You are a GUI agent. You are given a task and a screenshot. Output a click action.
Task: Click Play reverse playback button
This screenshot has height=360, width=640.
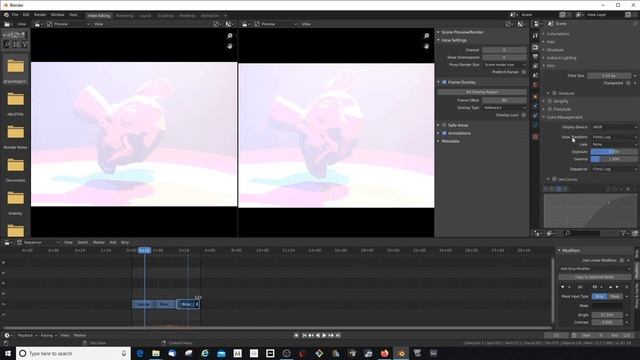coord(318,335)
